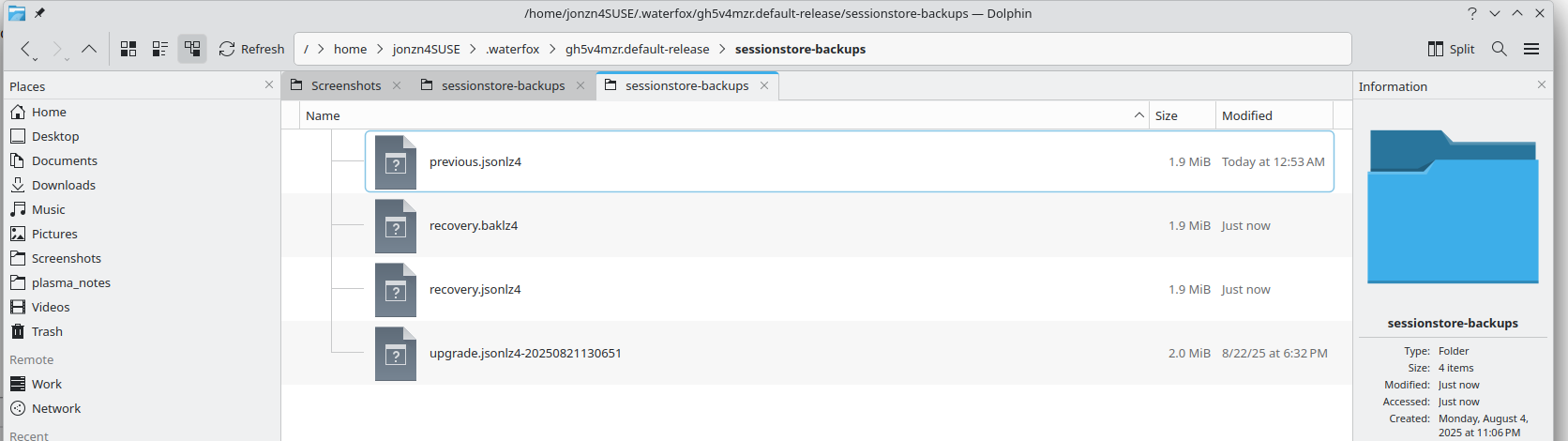Viewport: 1568px width, 441px height.
Task: Open Trash in Places panel
Action: click(x=47, y=331)
